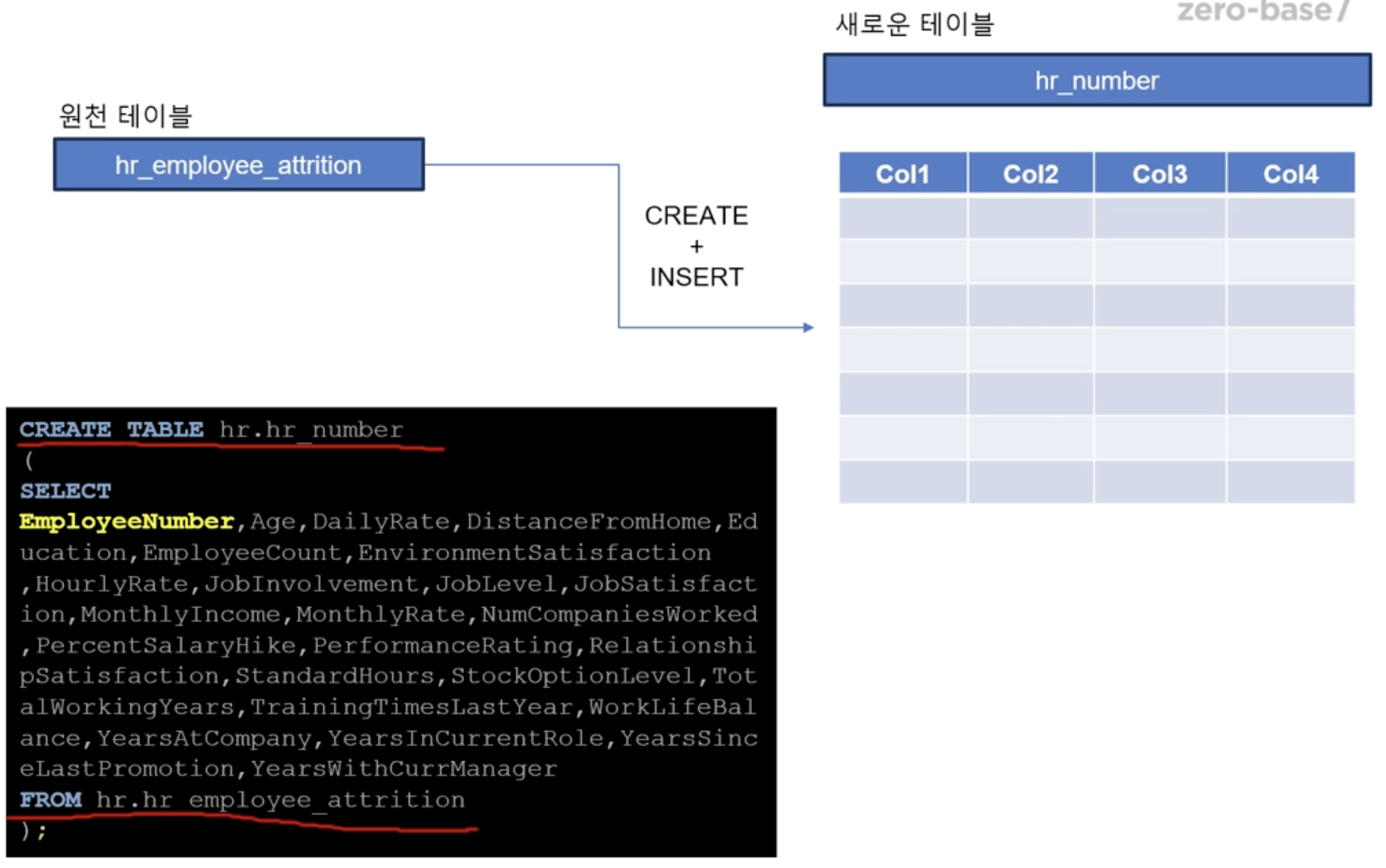Click DistanceFromHome in the code
Image resolution: width=1386 pixels, height=868 pixels.
(x=588, y=521)
